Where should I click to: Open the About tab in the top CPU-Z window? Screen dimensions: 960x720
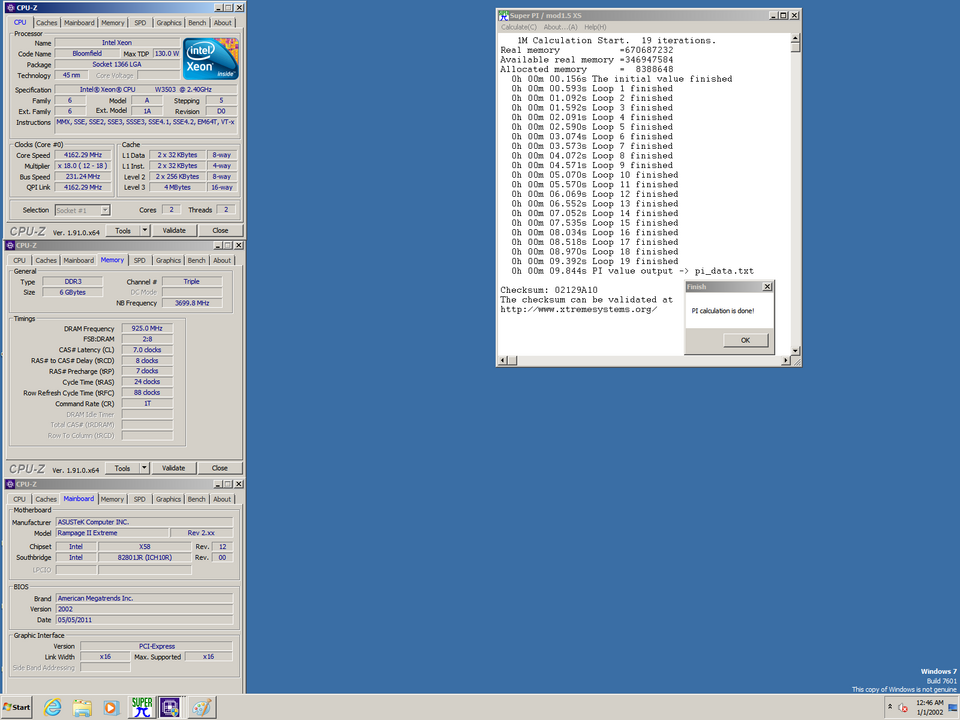(223, 23)
